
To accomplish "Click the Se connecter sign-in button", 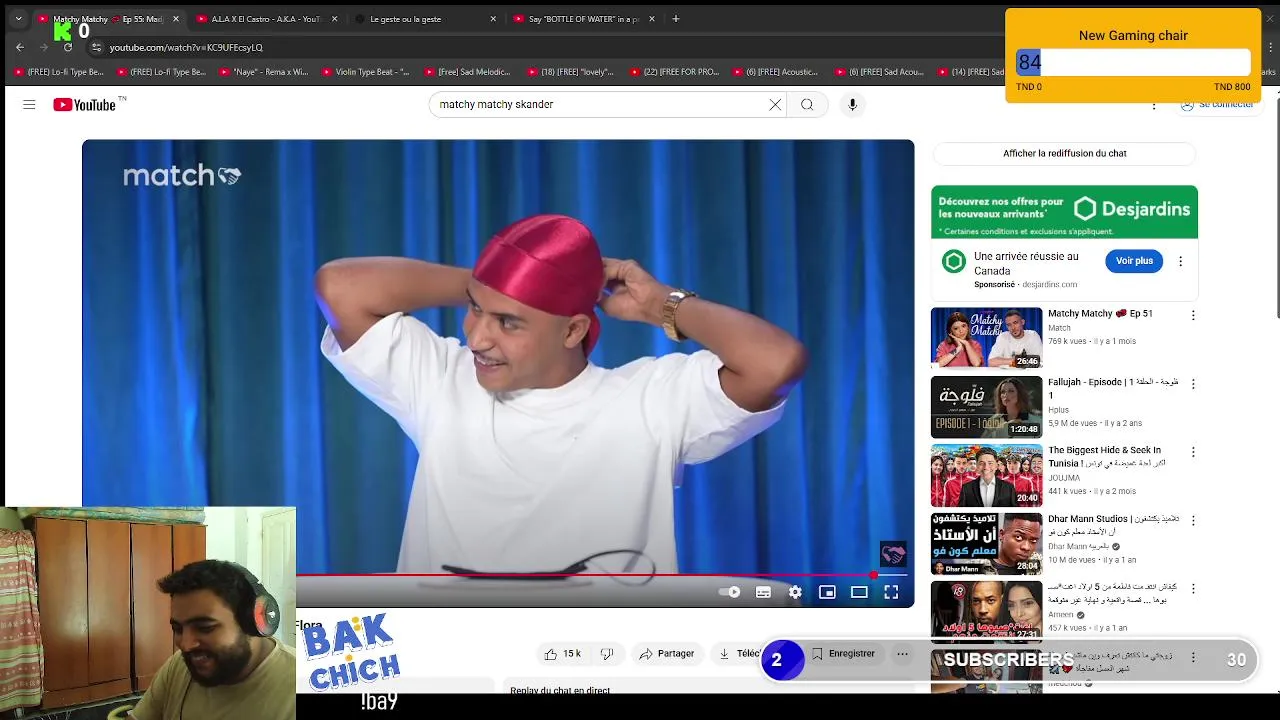I will click(x=1217, y=104).
